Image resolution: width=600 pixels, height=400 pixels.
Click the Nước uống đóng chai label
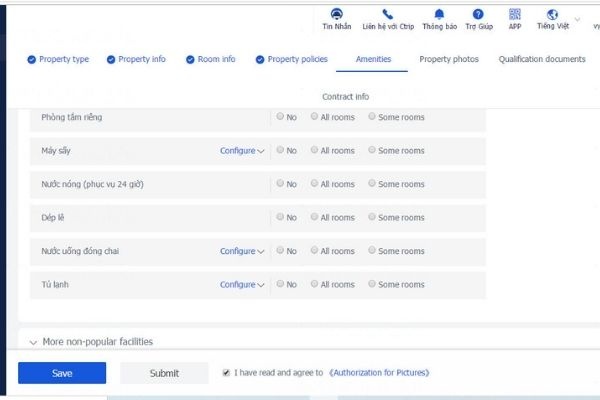pos(80,251)
